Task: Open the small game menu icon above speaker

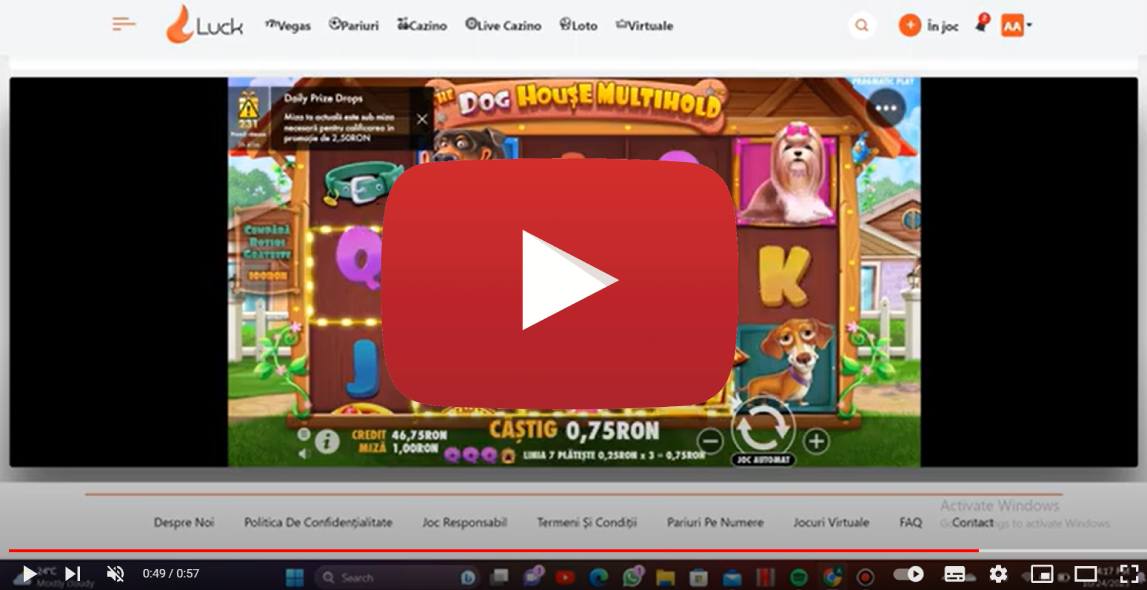Action: (x=304, y=434)
